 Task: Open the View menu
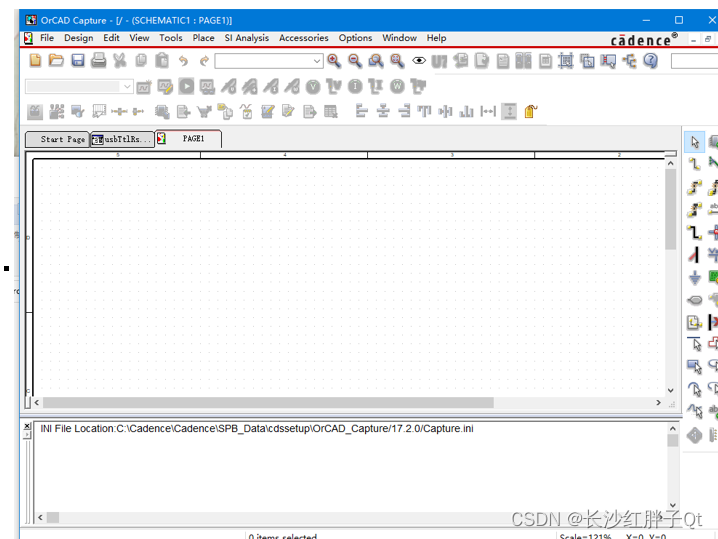click(x=139, y=38)
